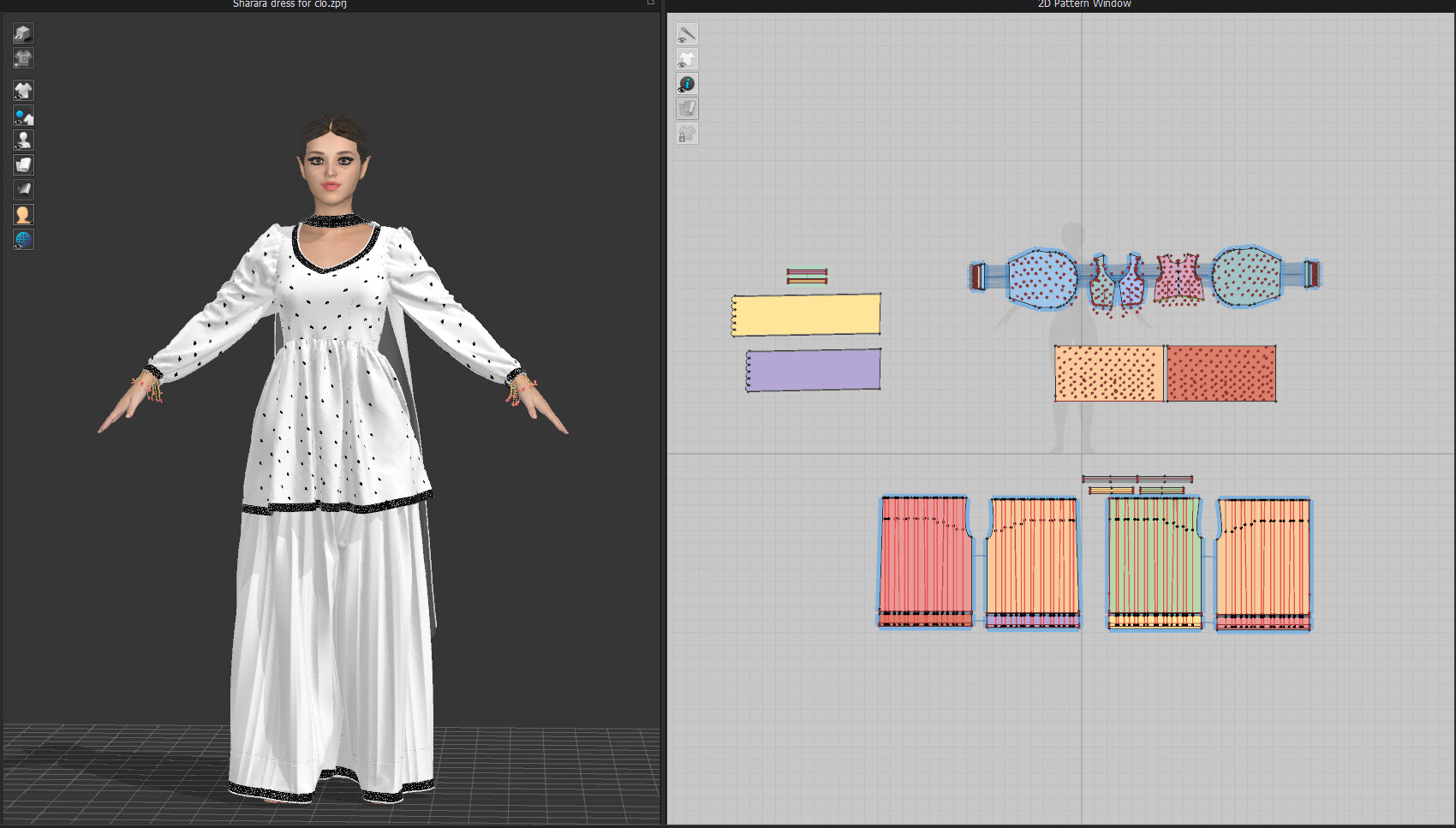
Task: Collapse the 3D window via the corner triangle
Action: (x=653, y=3)
